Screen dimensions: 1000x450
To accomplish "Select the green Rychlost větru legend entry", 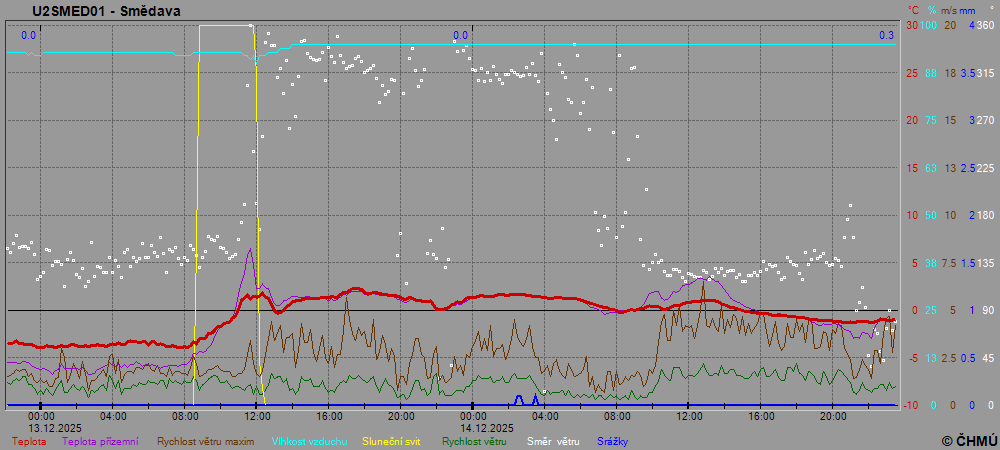I will click(x=474, y=441).
